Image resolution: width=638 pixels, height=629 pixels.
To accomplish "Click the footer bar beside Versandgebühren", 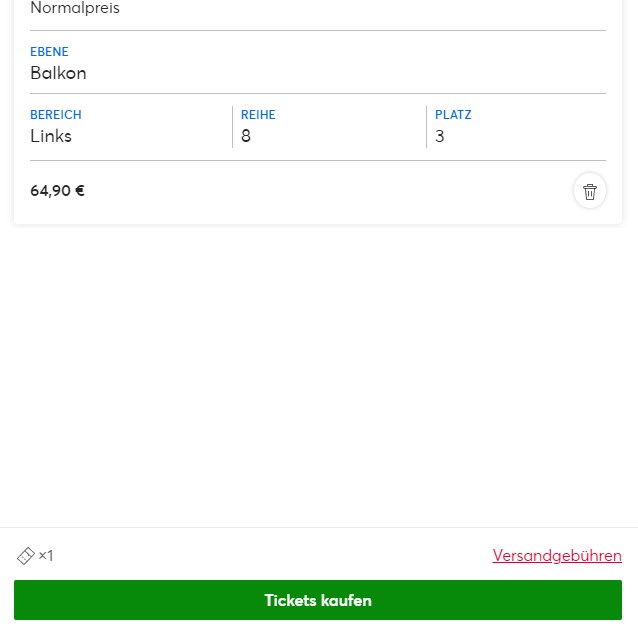I will (x=273, y=556).
